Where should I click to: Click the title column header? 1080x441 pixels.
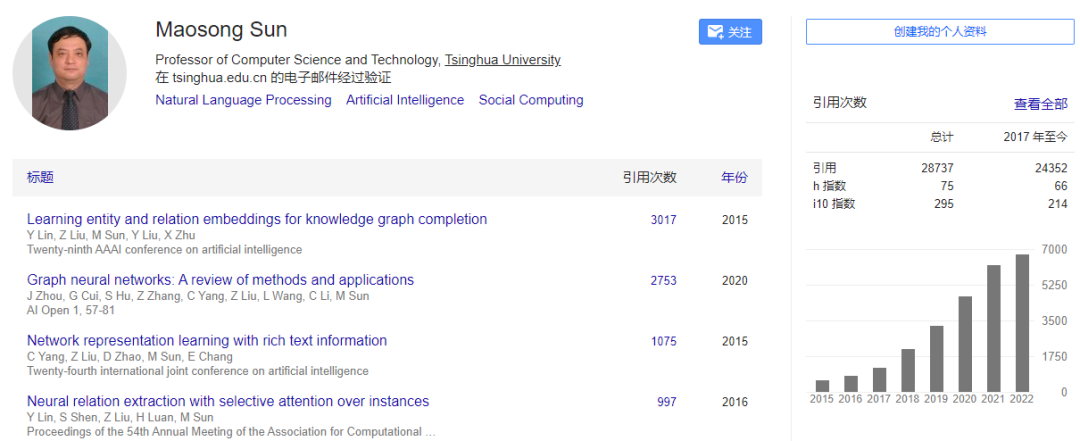(40, 178)
